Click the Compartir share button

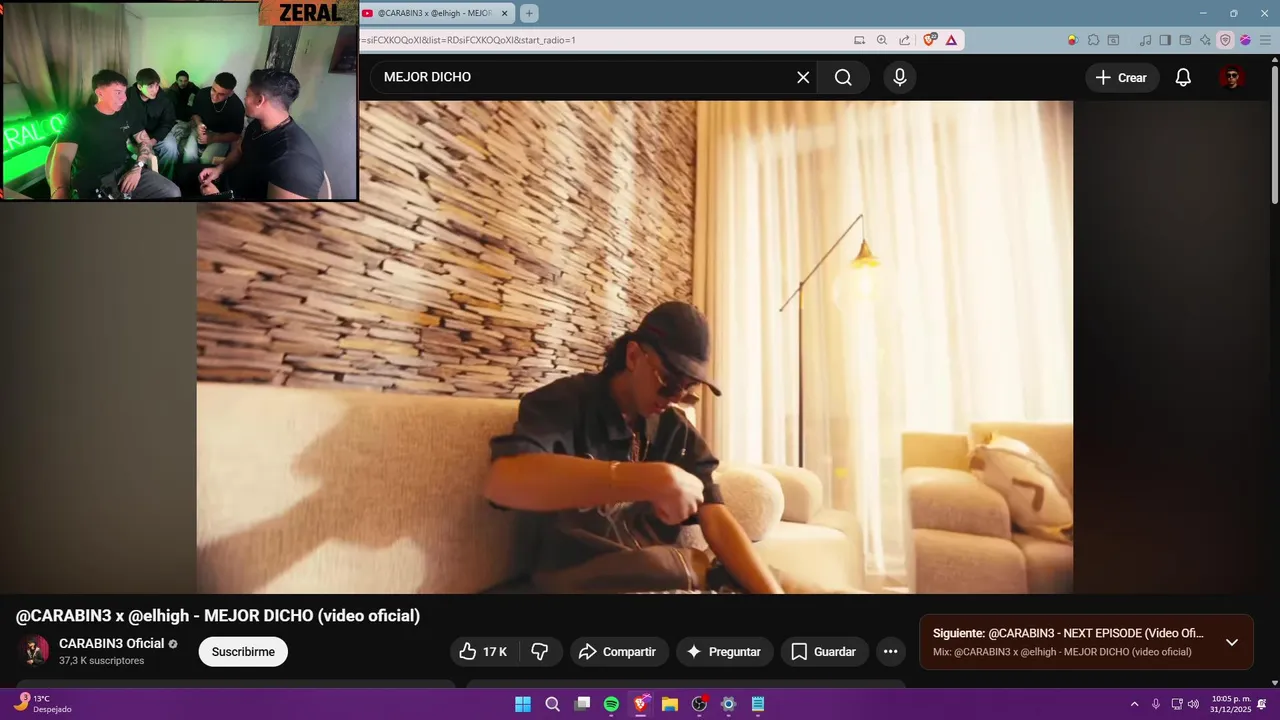(618, 652)
